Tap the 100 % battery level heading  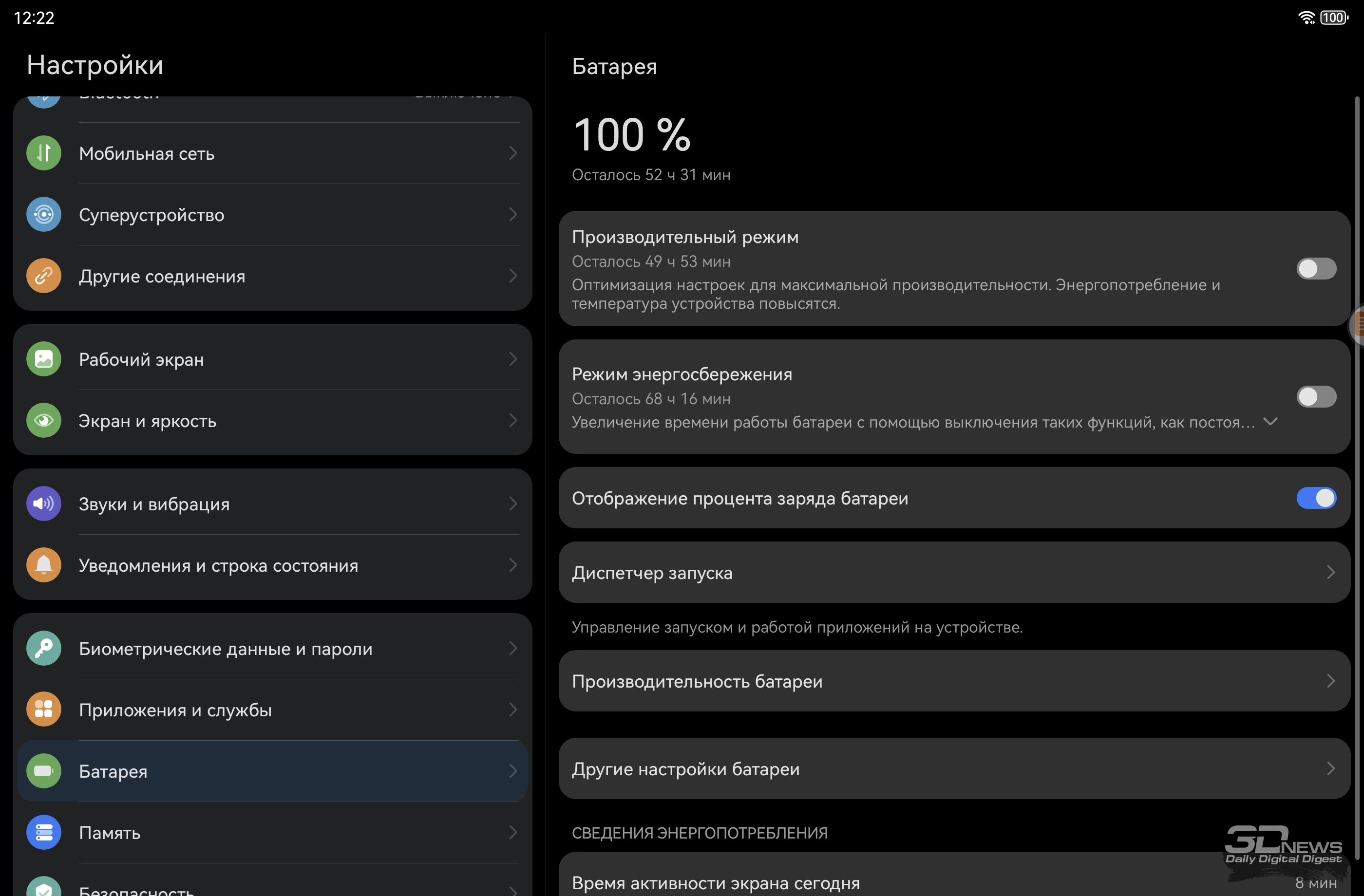[631, 134]
